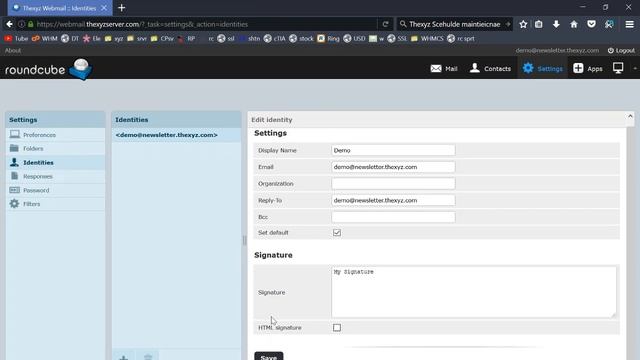
Task: Bookmark this page with the star icon
Action: (523, 24)
